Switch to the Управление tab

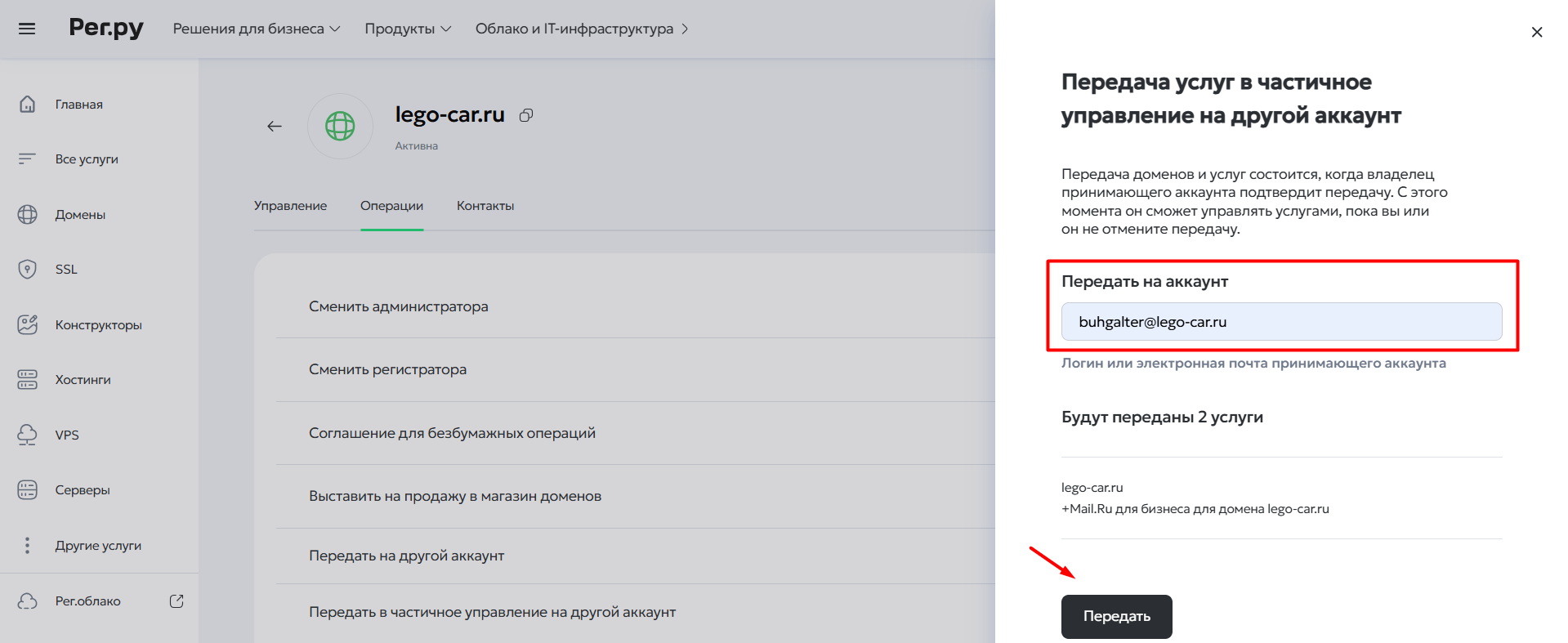(x=290, y=206)
